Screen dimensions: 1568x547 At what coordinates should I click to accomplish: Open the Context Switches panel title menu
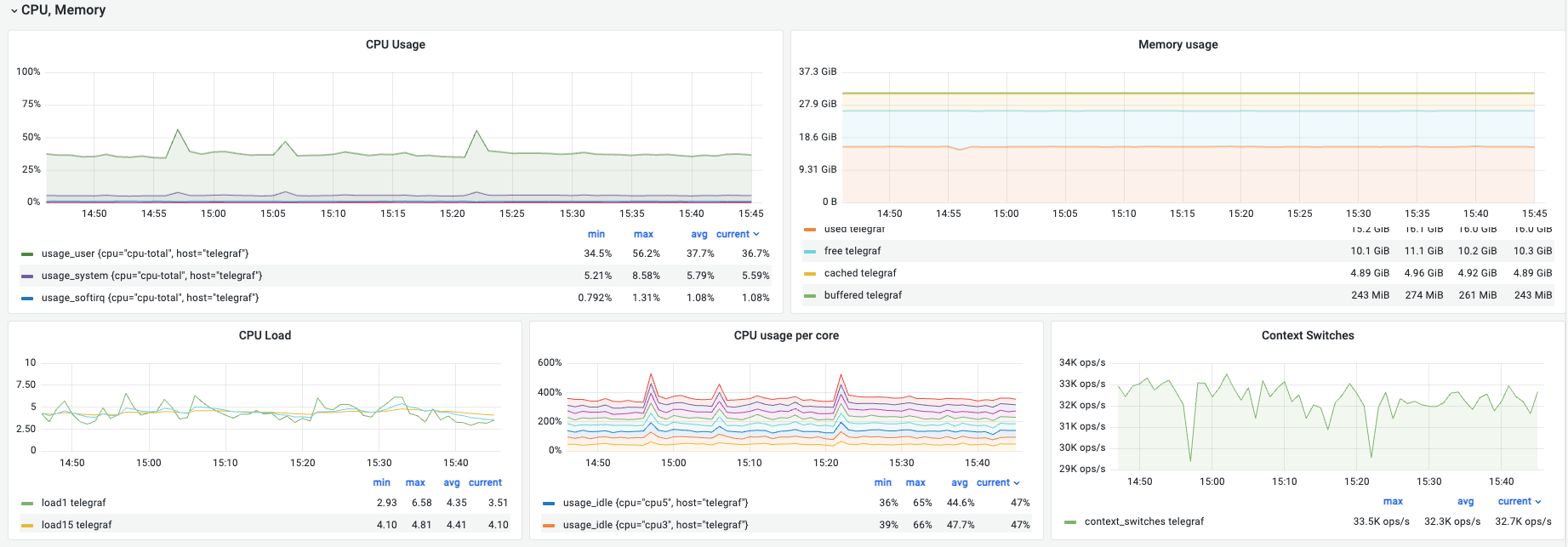(x=1307, y=335)
